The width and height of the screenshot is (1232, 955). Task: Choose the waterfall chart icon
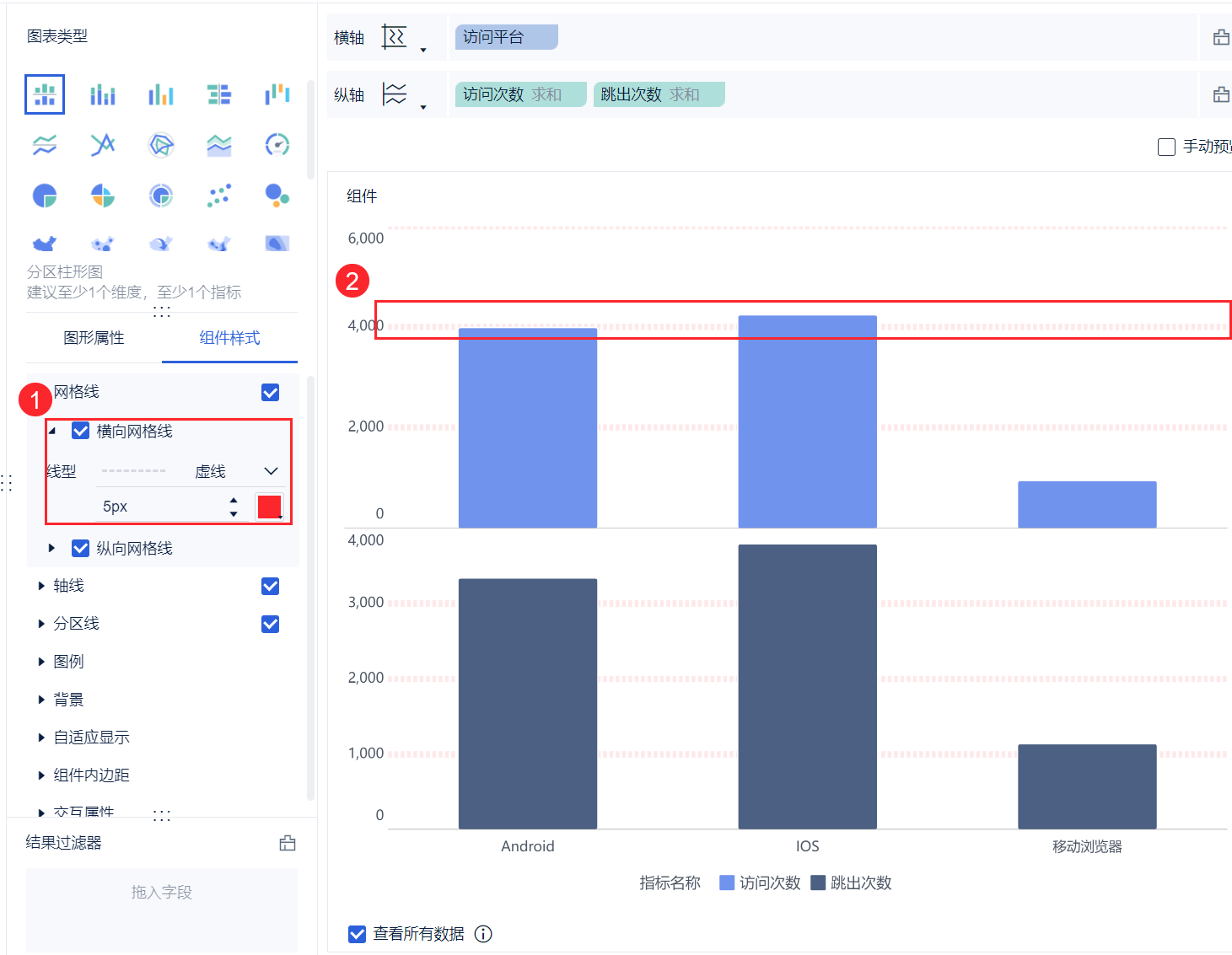tap(277, 94)
